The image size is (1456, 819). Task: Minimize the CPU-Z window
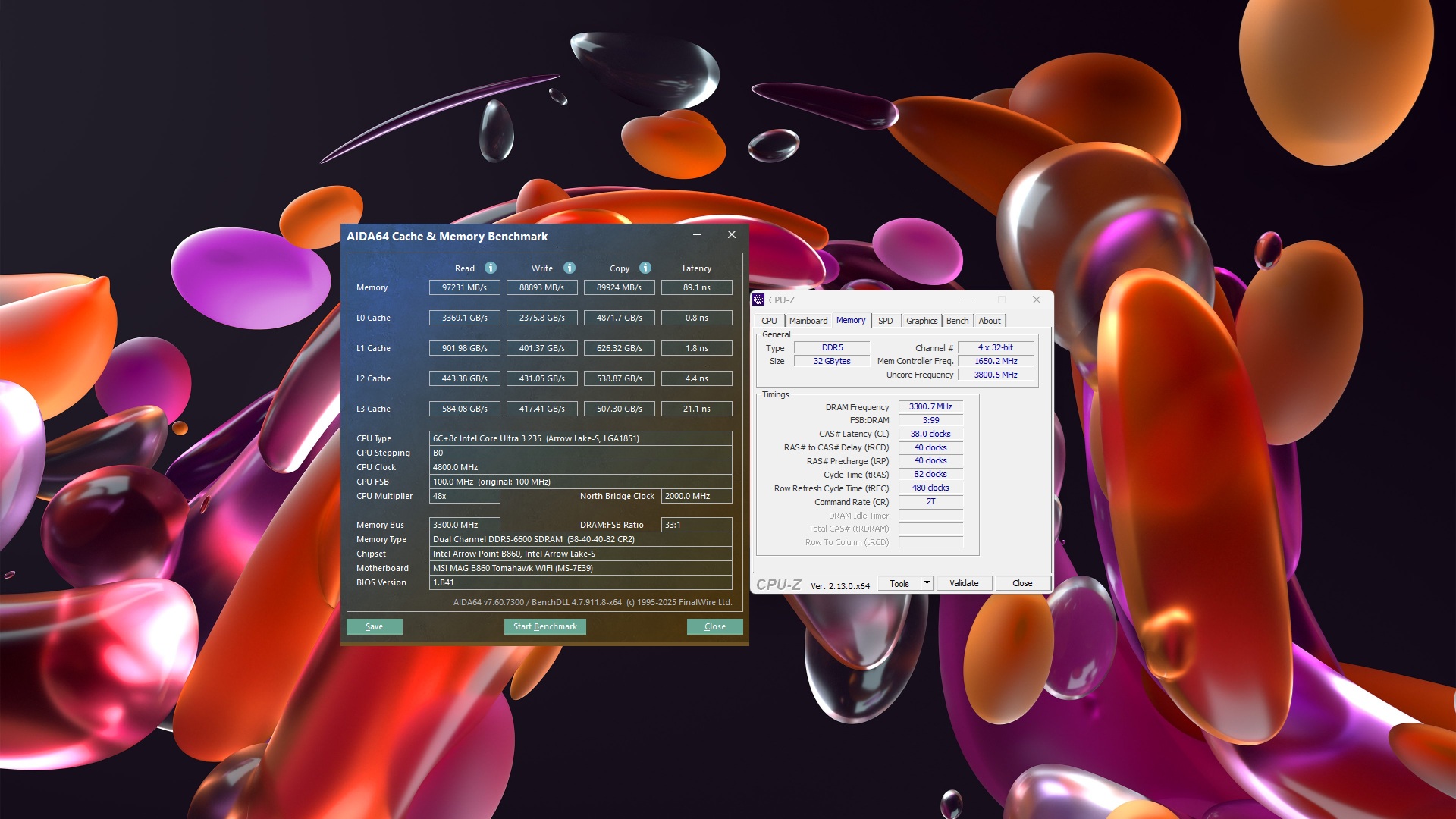[968, 300]
